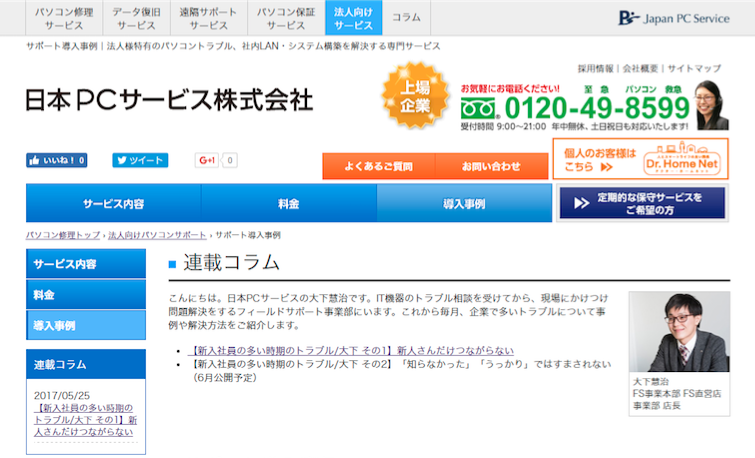Click the 受付時間 9:00〜21:00 text

(503, 127)
